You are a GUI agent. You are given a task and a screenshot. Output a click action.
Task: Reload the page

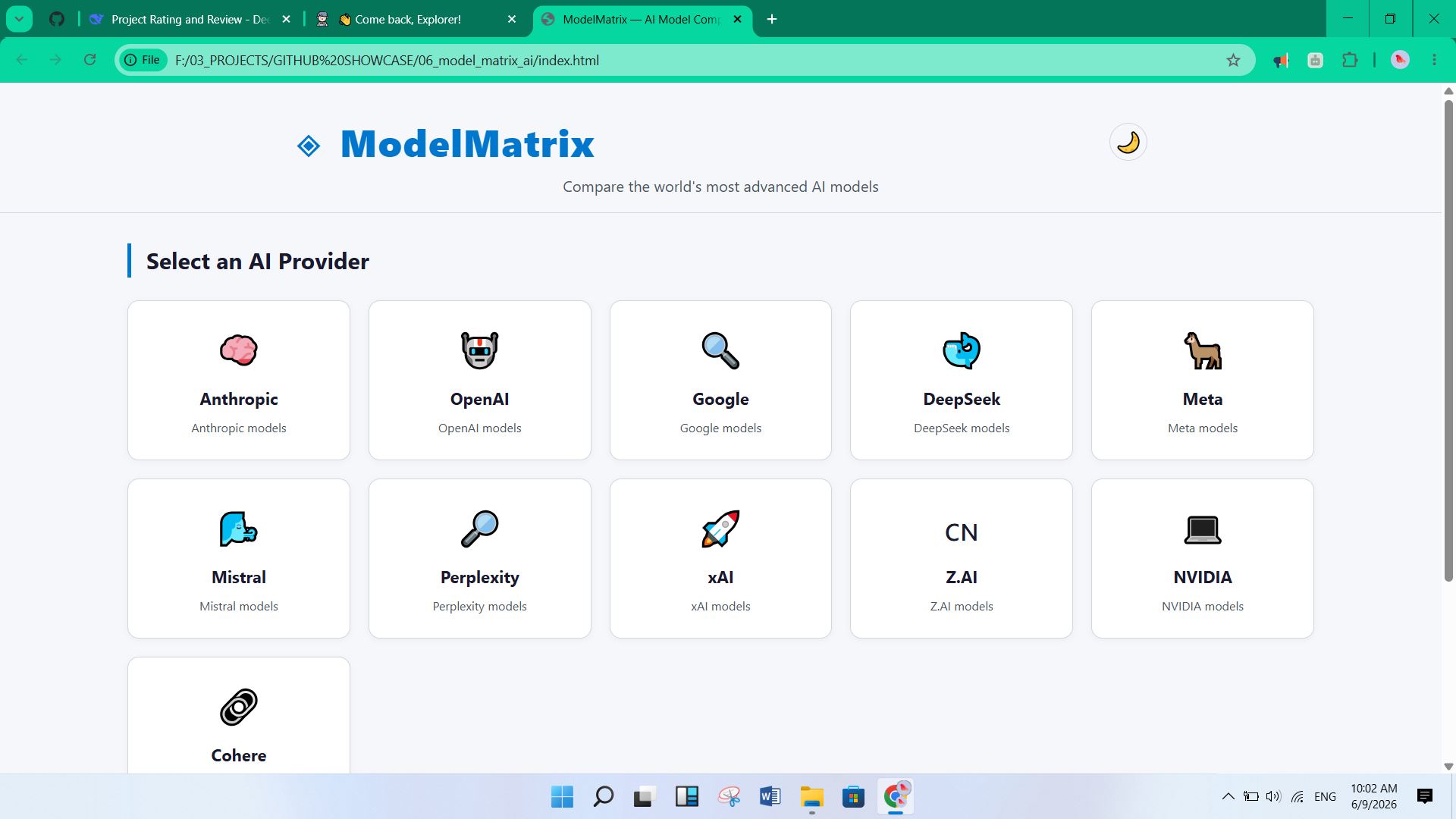coord(89,60)
